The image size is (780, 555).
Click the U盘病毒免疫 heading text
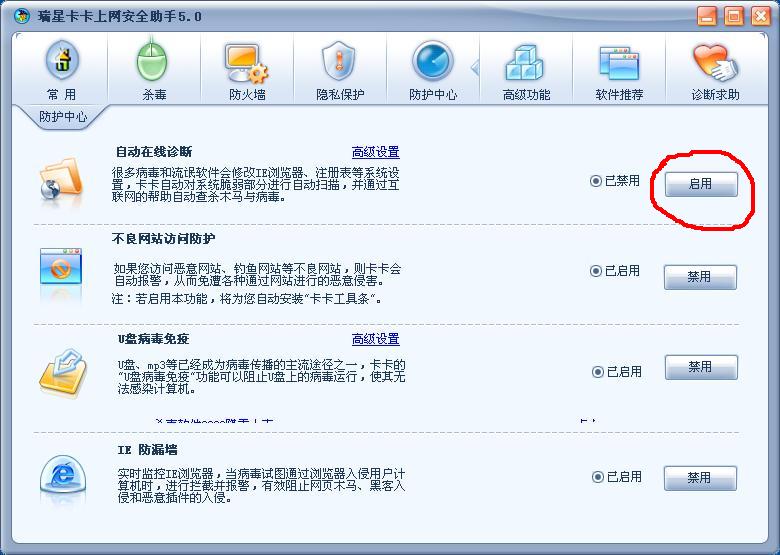(x=154, y=339)
